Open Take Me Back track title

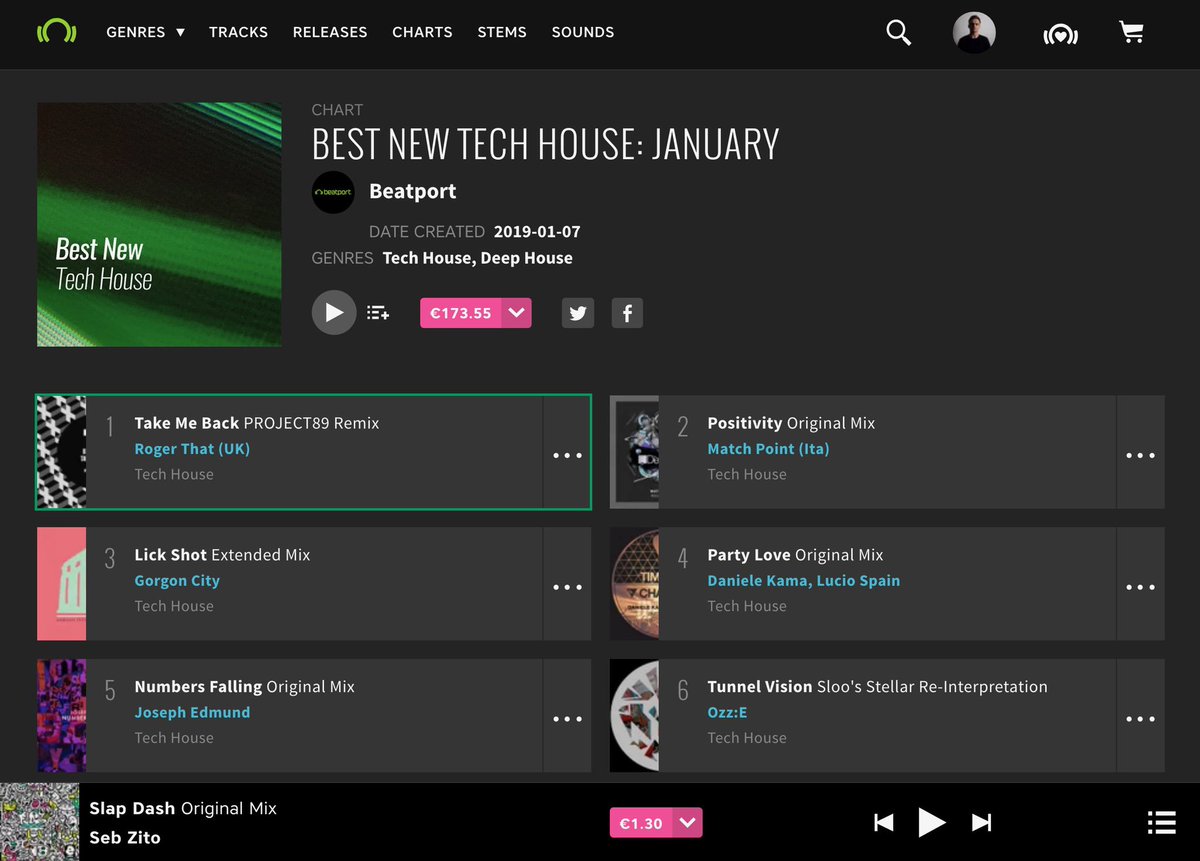pyautogui.click(x=257, y=423)
